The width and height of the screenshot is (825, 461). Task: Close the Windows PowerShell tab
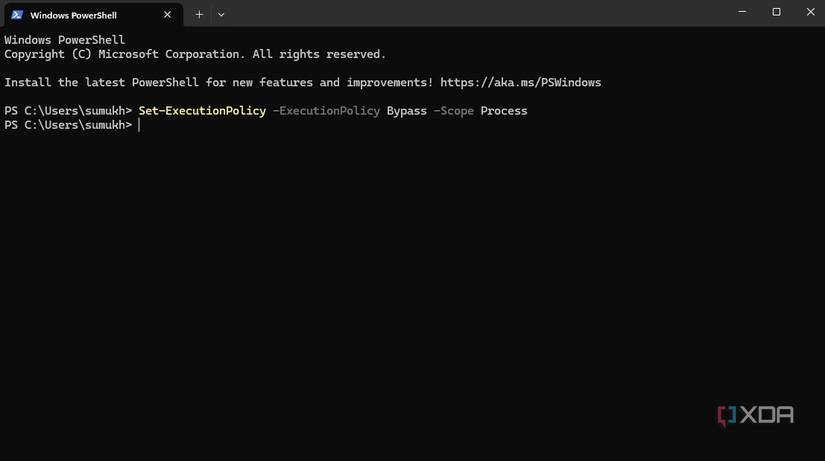point(167,15)
